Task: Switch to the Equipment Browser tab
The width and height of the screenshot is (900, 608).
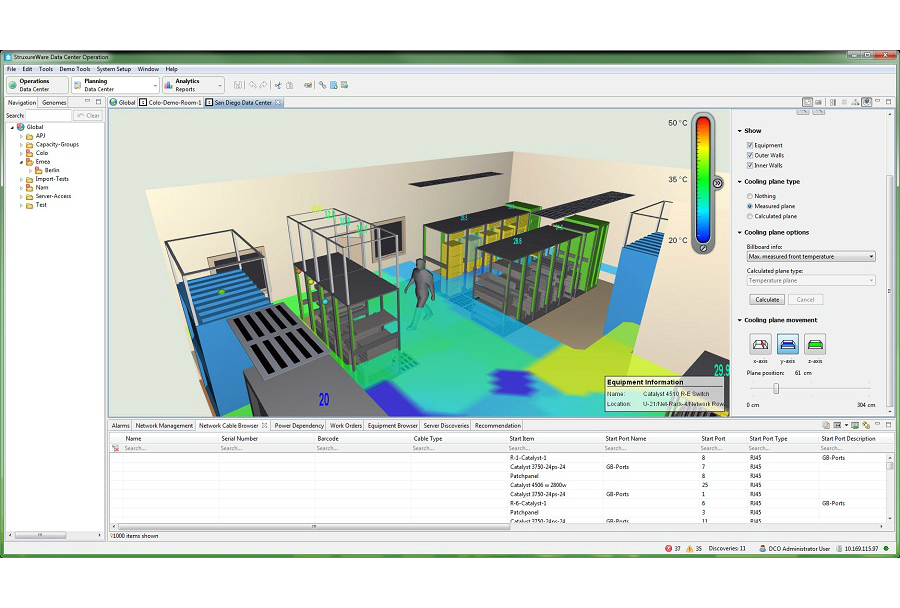Action: [x=393, y=425]
